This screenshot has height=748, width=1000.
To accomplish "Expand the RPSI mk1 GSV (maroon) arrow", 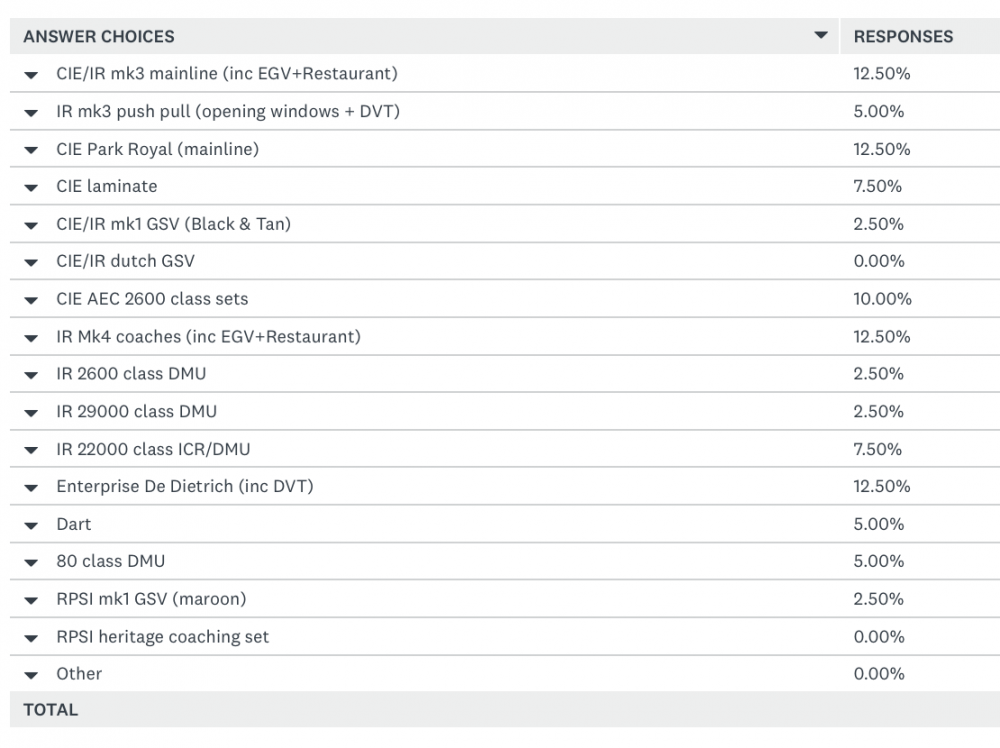I will coord(32,600).
